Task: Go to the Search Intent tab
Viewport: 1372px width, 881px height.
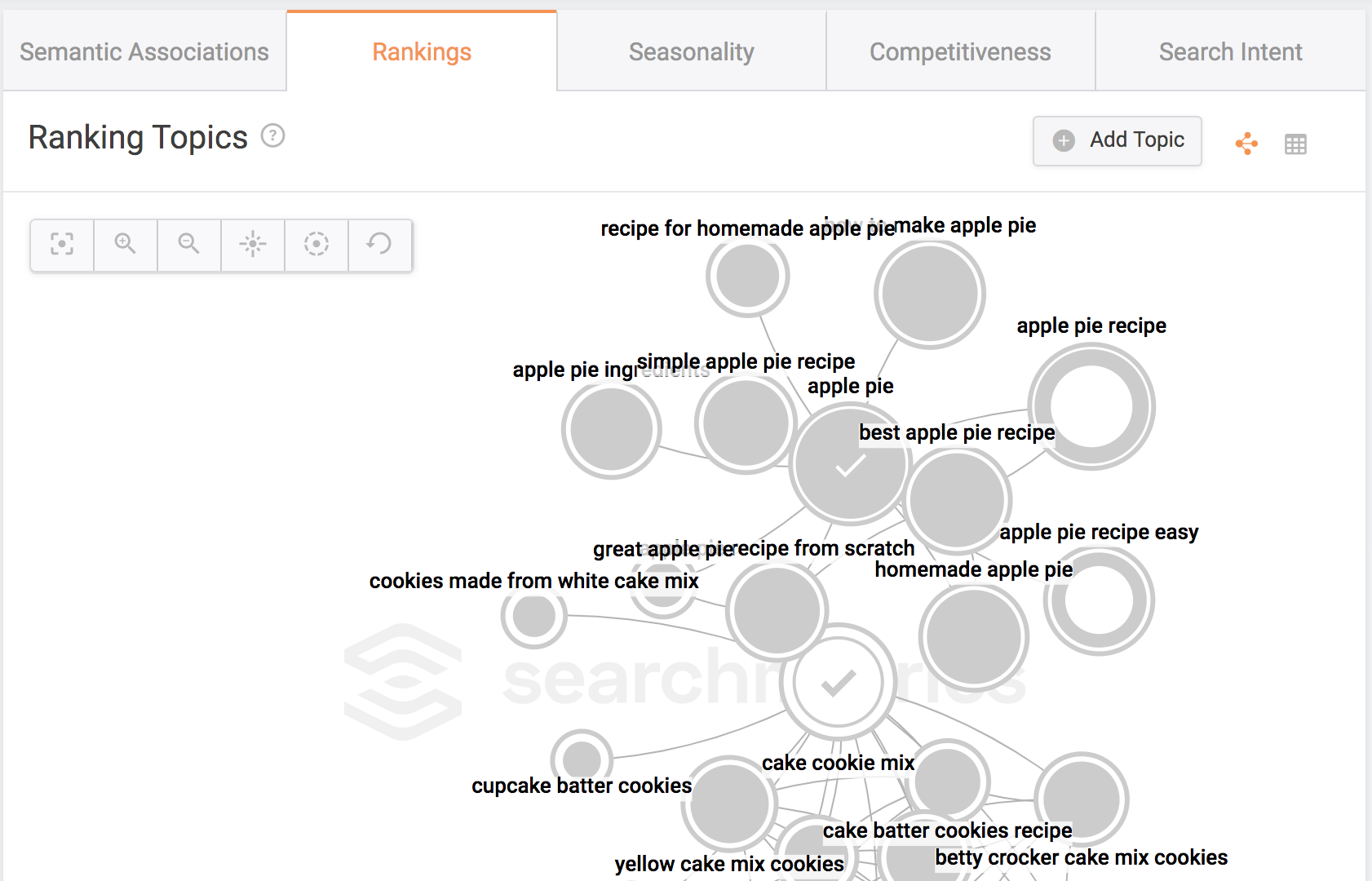Action: click(x=1230, y=52)
